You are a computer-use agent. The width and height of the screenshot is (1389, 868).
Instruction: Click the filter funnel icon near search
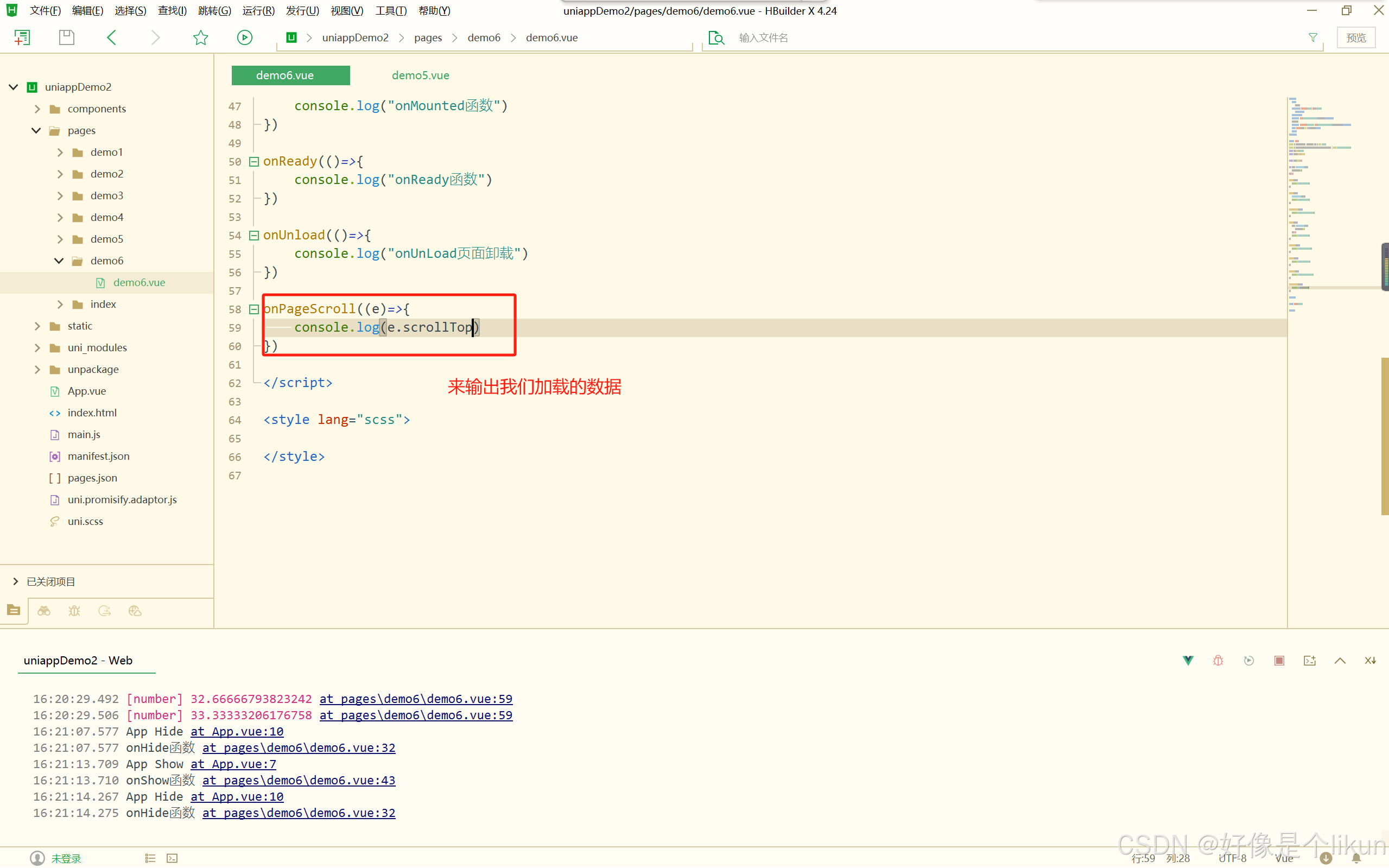coord(1312,38)
